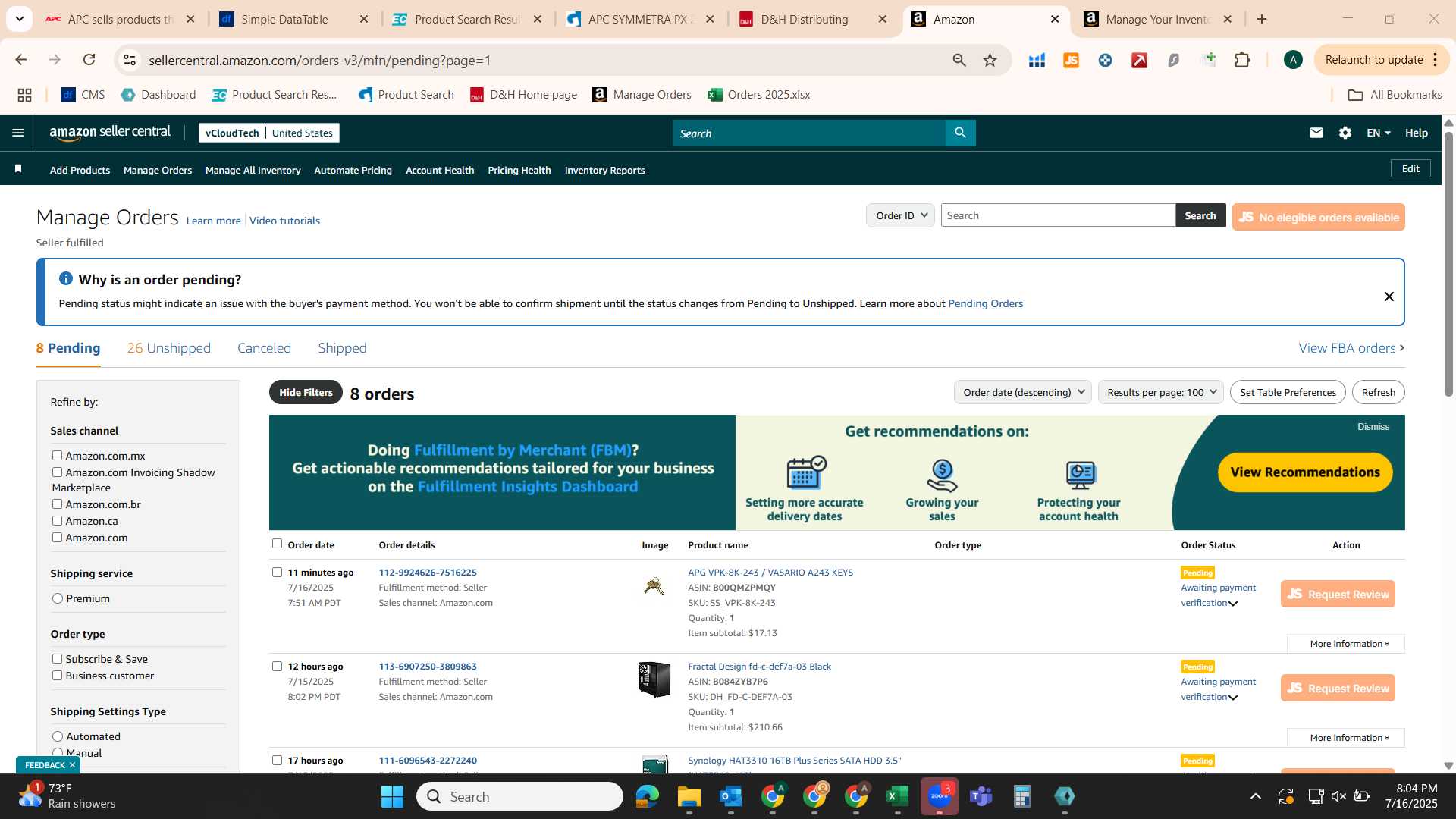1456x819 pixels.
Task: Check the Amazon.com.br sales channel
Action: click(x=57, y=504)
